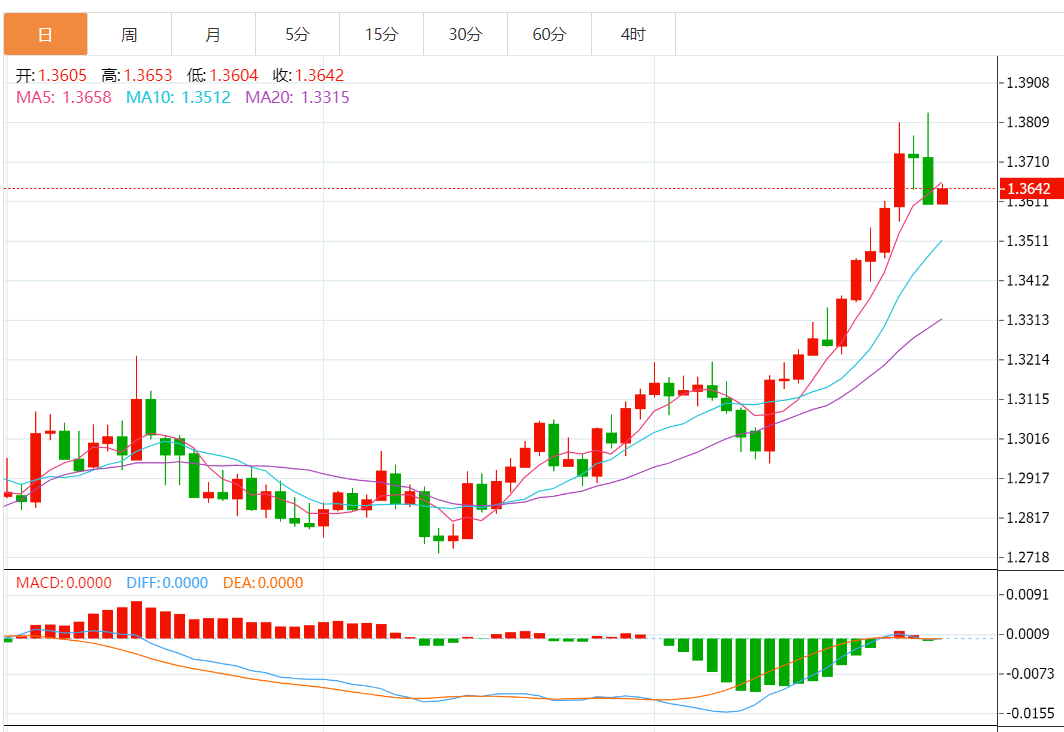The image size is (1064, 732).
Task: Click the 1.3214 price axis label
Action: coord(1027,360)
